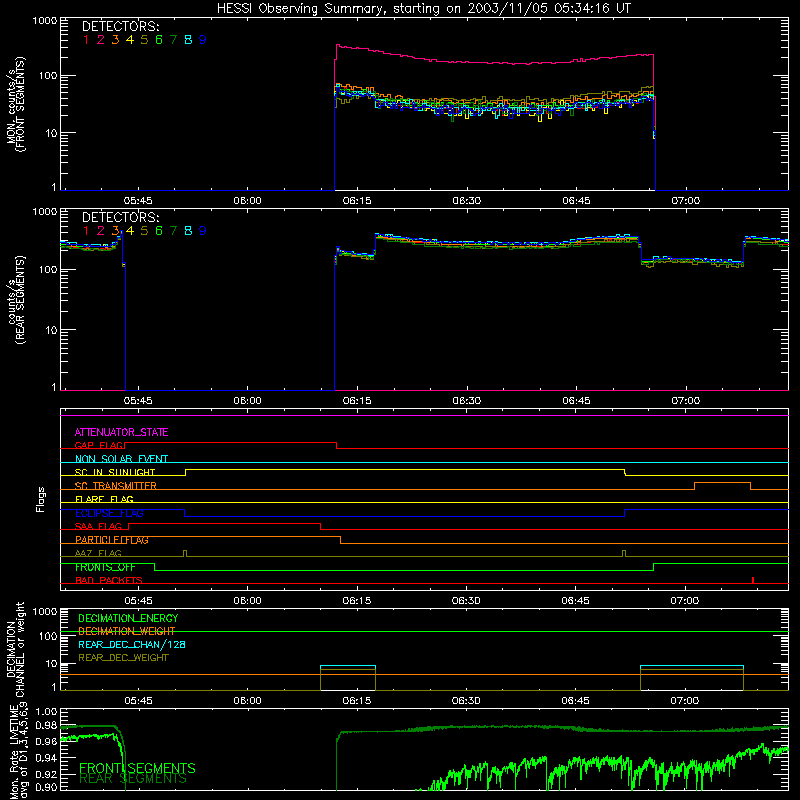
Task: Select pink detector number 2 in the rear segments legend
Action: click(101, 231)
